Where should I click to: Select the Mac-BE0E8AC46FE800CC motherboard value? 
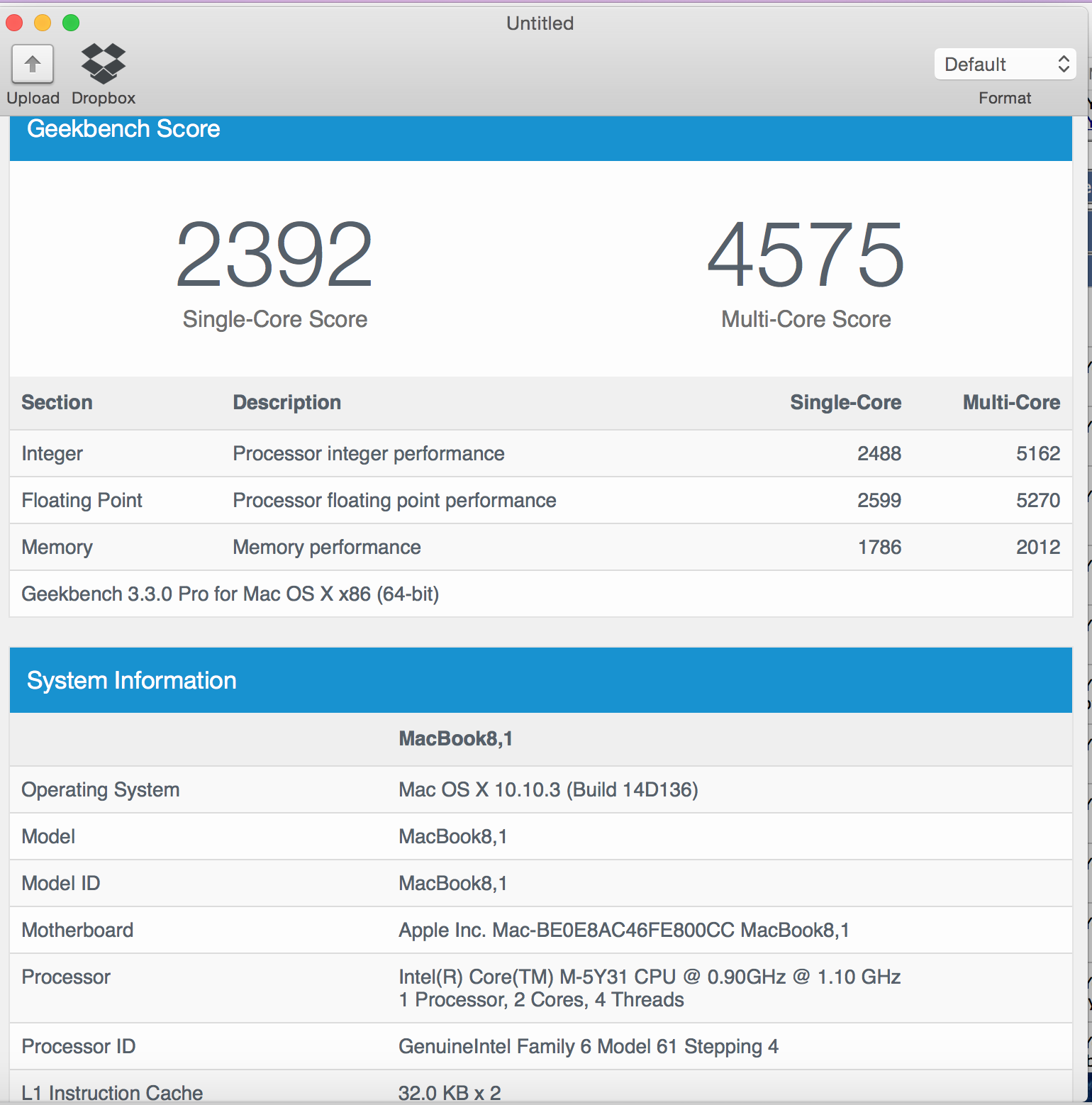pyautogui.click(x=613, y=931)
